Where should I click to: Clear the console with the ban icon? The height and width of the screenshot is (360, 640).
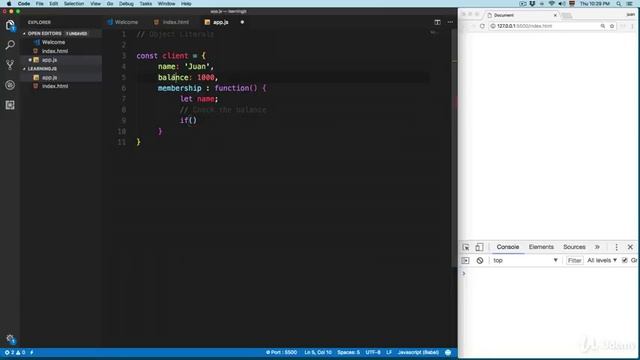pos(480,260)
